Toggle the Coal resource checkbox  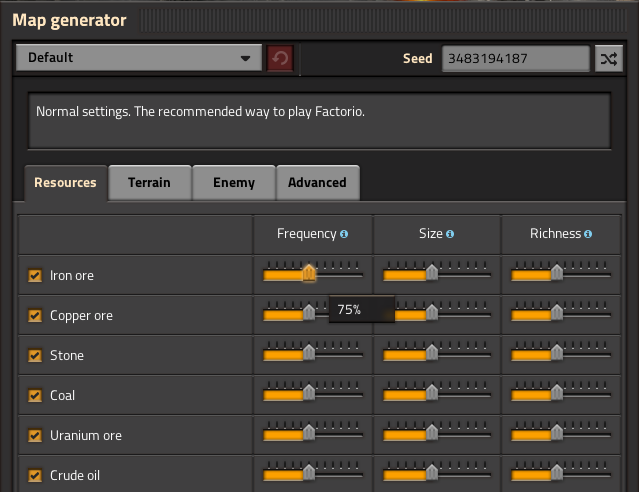(35, 395)
